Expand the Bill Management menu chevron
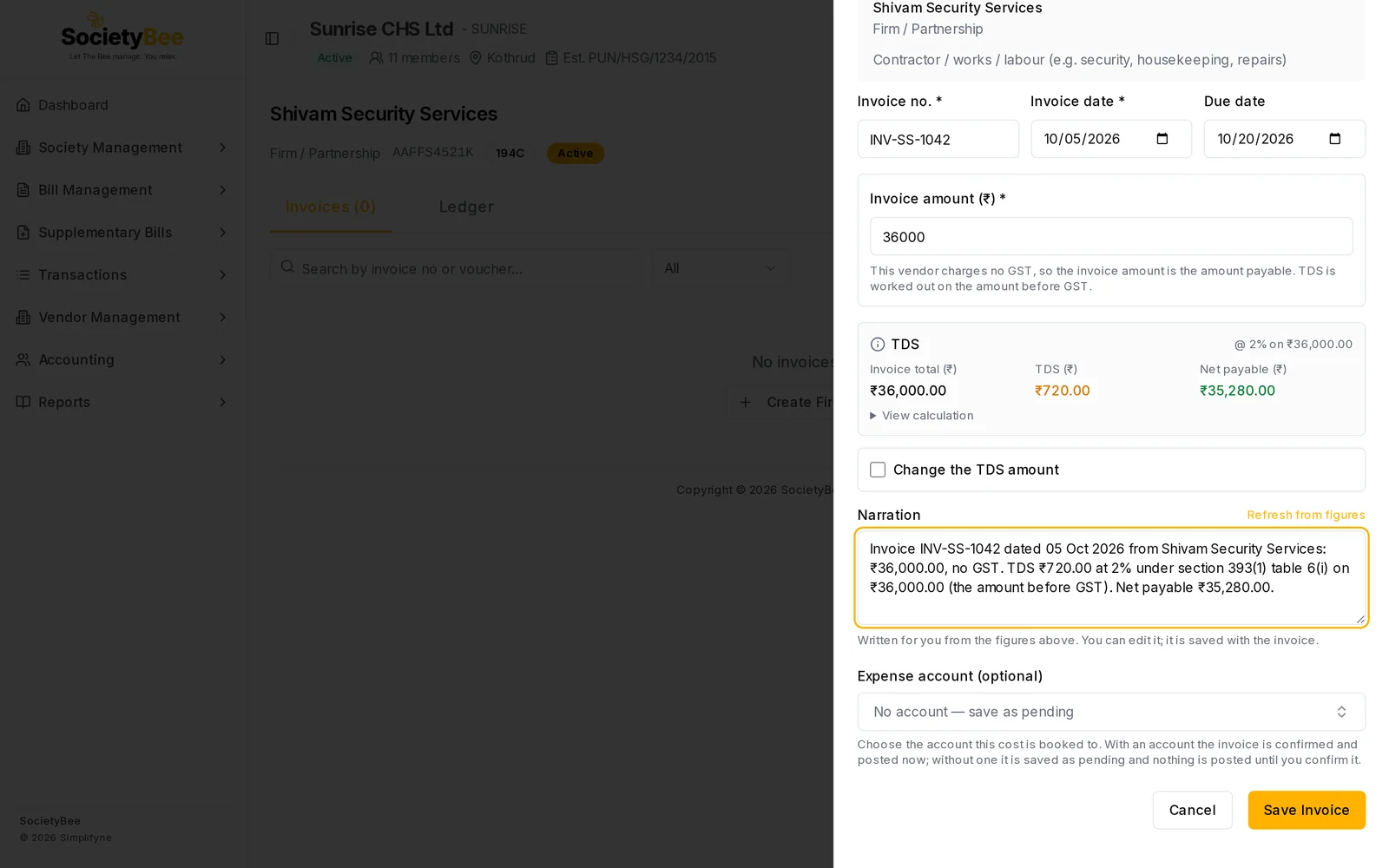This screenshot has width=1389, height=868. pyautogui.click(x=222, y=190)
